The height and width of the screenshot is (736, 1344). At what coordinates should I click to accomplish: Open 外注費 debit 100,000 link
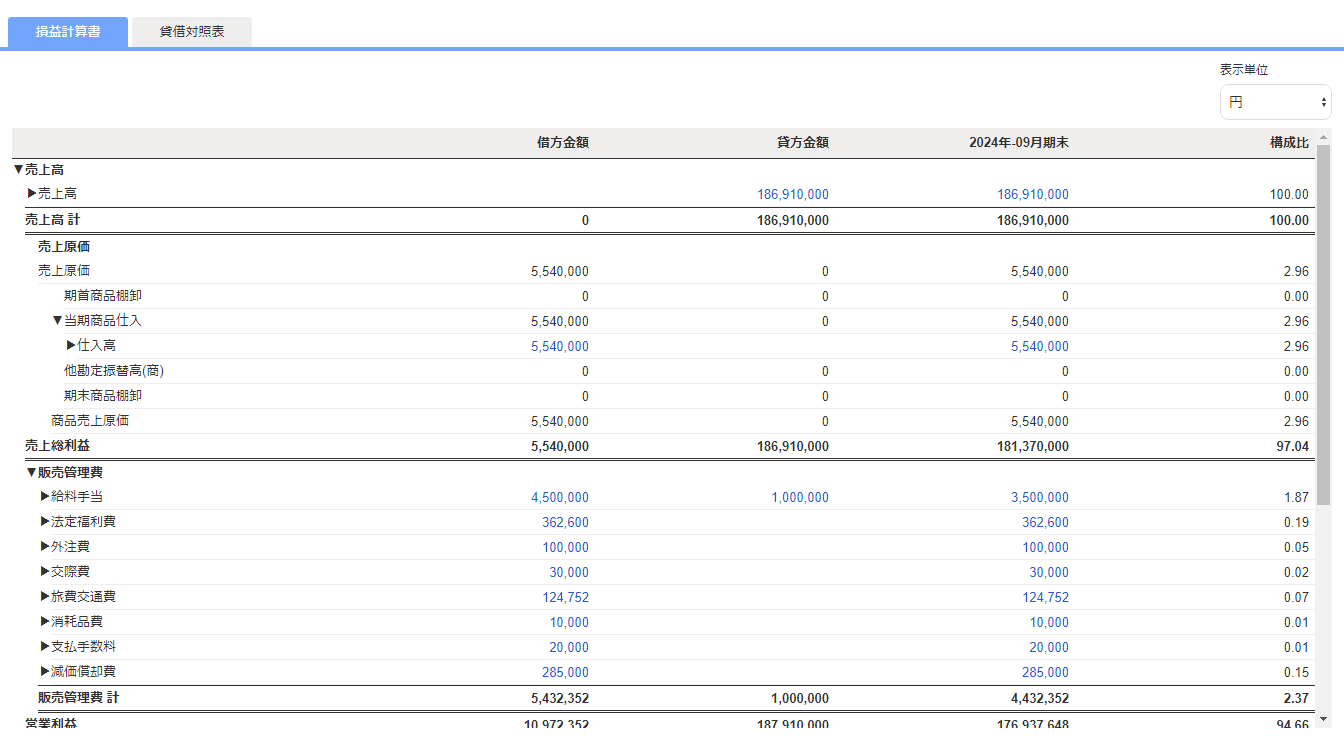(566, 547)
